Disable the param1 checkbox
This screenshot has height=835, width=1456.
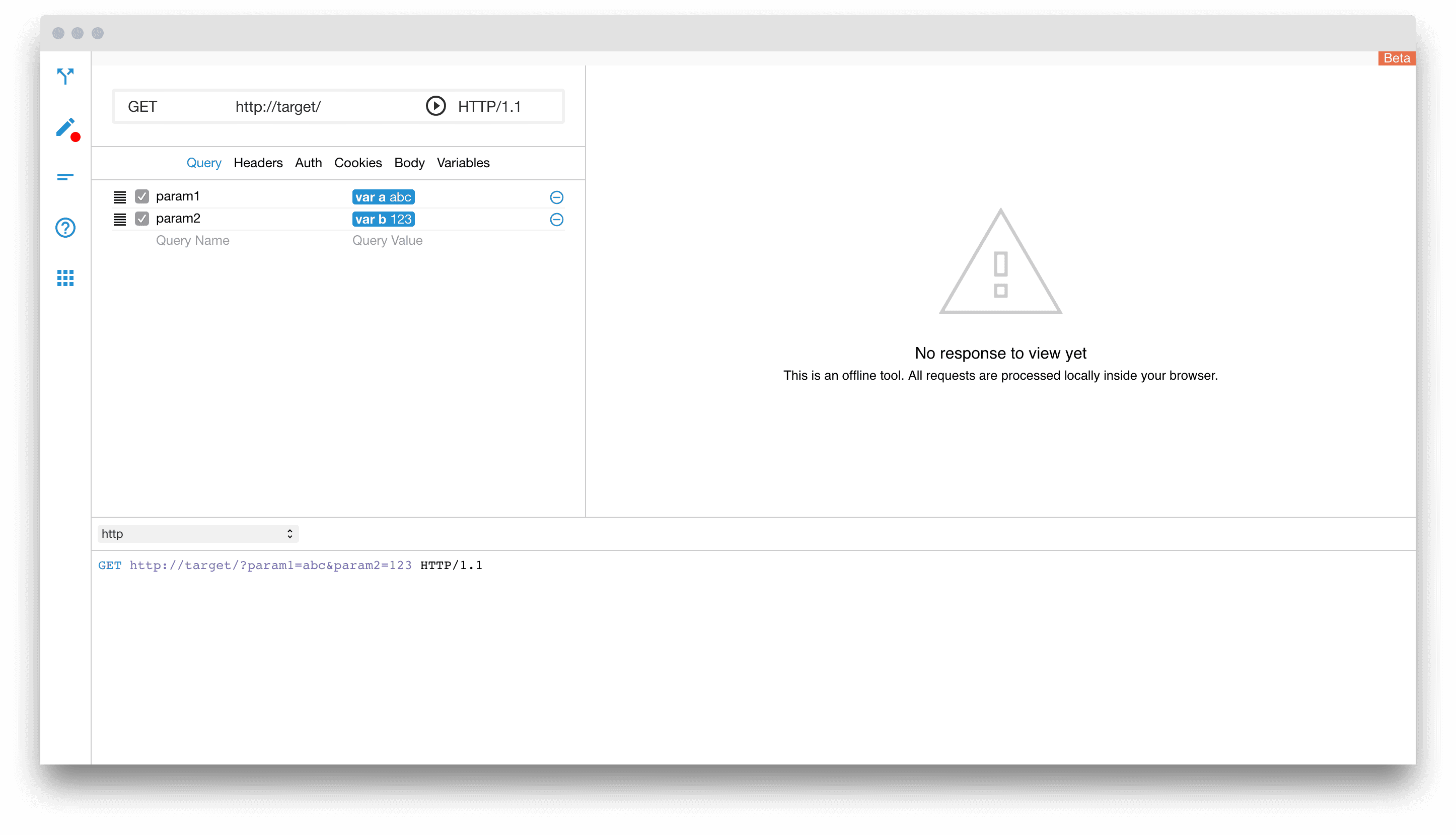click(141, 197)
